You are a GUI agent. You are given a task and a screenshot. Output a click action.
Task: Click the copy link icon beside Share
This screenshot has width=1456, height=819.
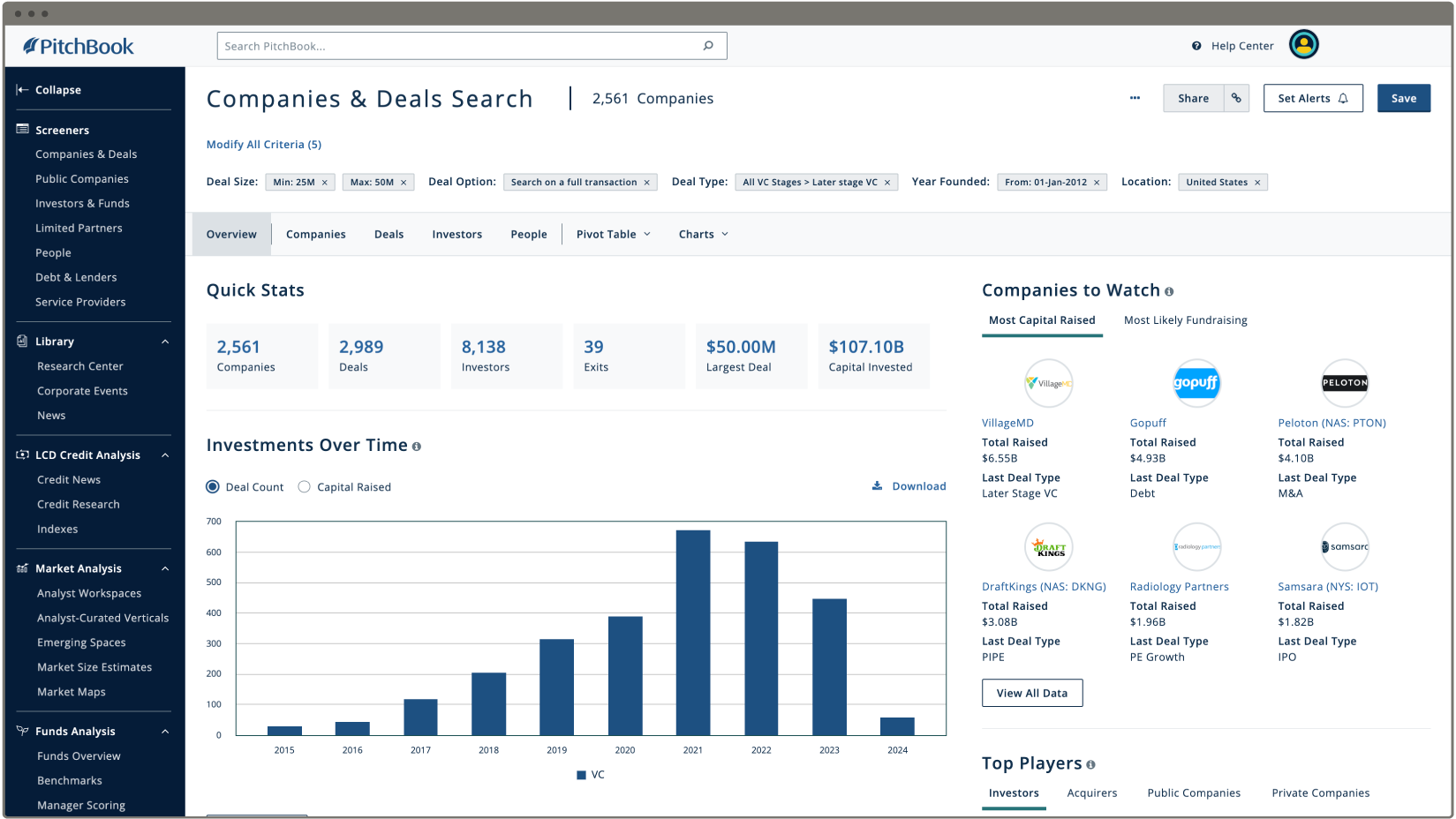[x=1236, y=98]
